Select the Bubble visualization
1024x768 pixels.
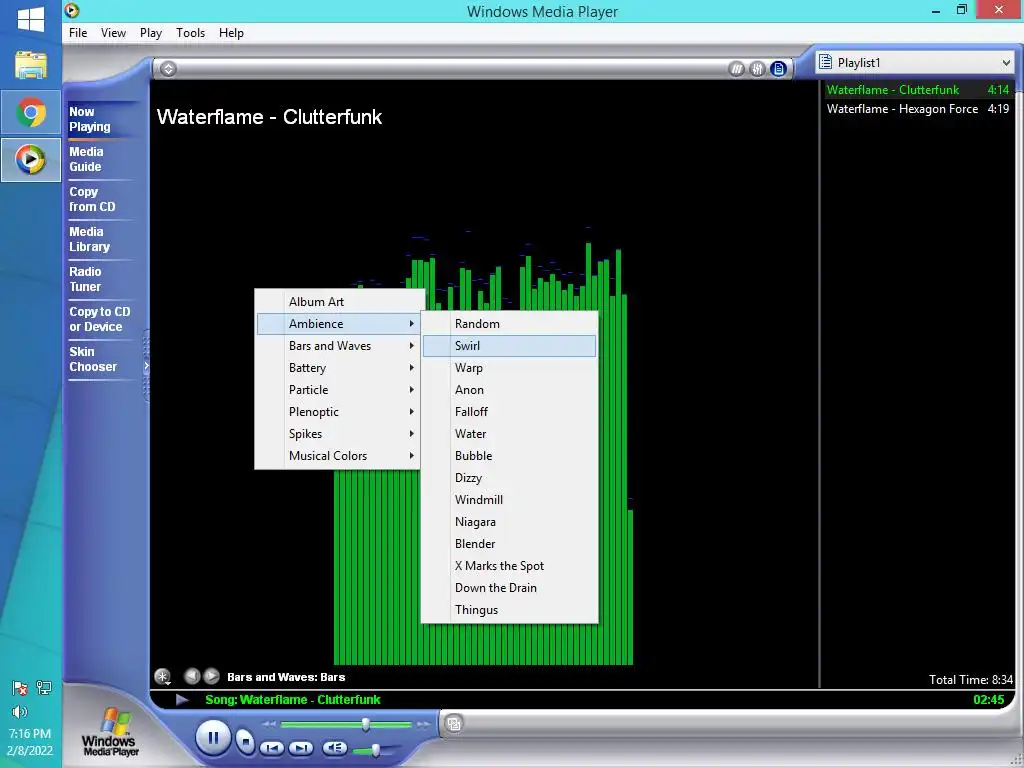pyautogui.click(x=509, y=456)
